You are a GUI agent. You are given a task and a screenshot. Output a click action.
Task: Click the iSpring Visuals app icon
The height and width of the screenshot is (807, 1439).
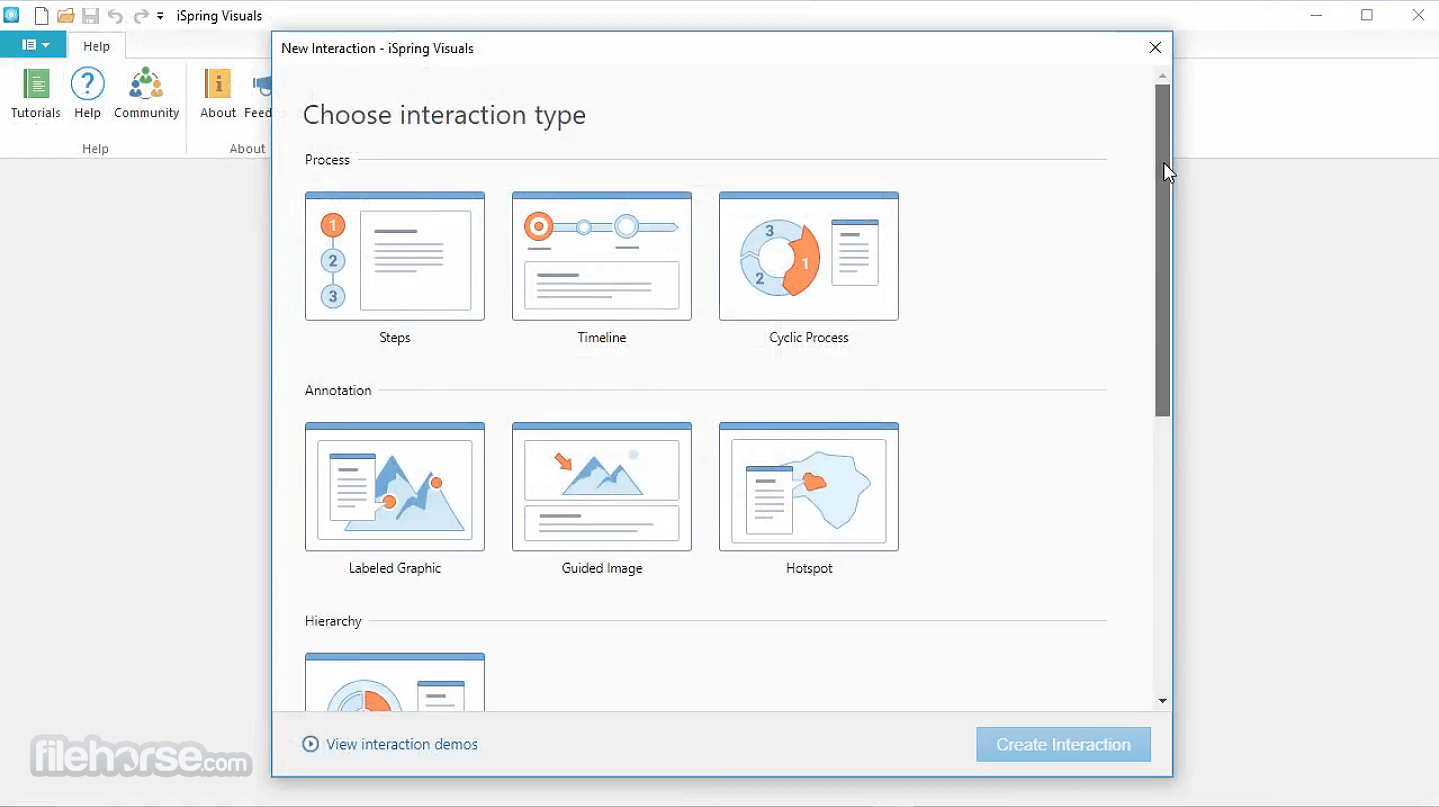coord(12,15)
